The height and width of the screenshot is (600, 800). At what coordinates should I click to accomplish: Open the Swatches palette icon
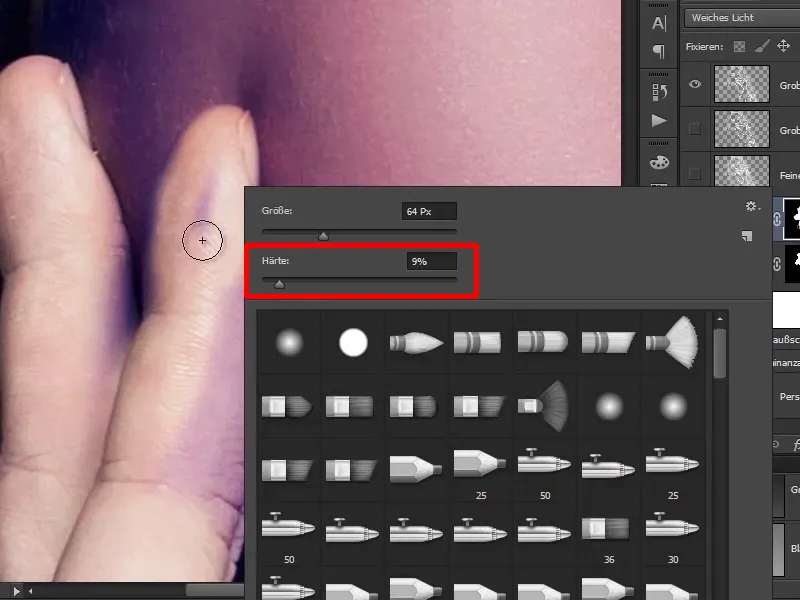point(659,162)
